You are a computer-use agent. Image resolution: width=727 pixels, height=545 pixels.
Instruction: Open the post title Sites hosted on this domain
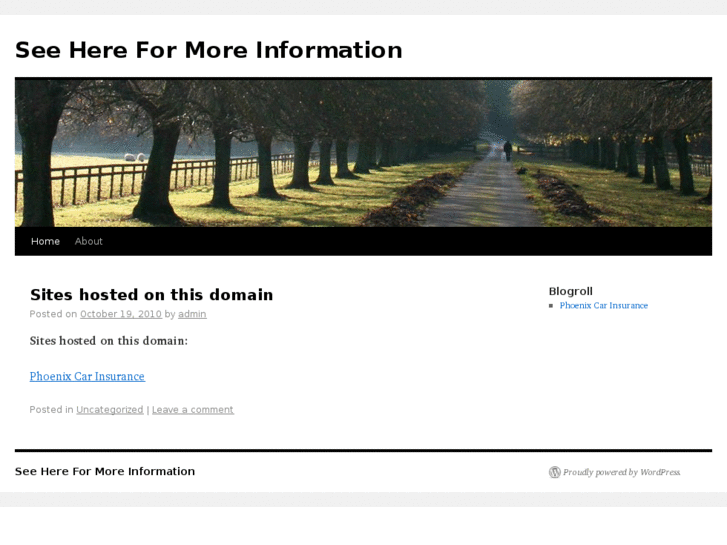click(x=152, y=295)
